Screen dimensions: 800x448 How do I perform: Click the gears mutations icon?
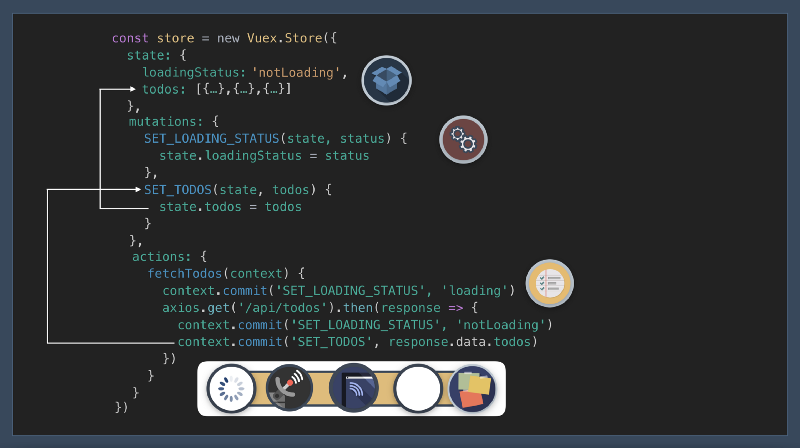tap(463, 140)
